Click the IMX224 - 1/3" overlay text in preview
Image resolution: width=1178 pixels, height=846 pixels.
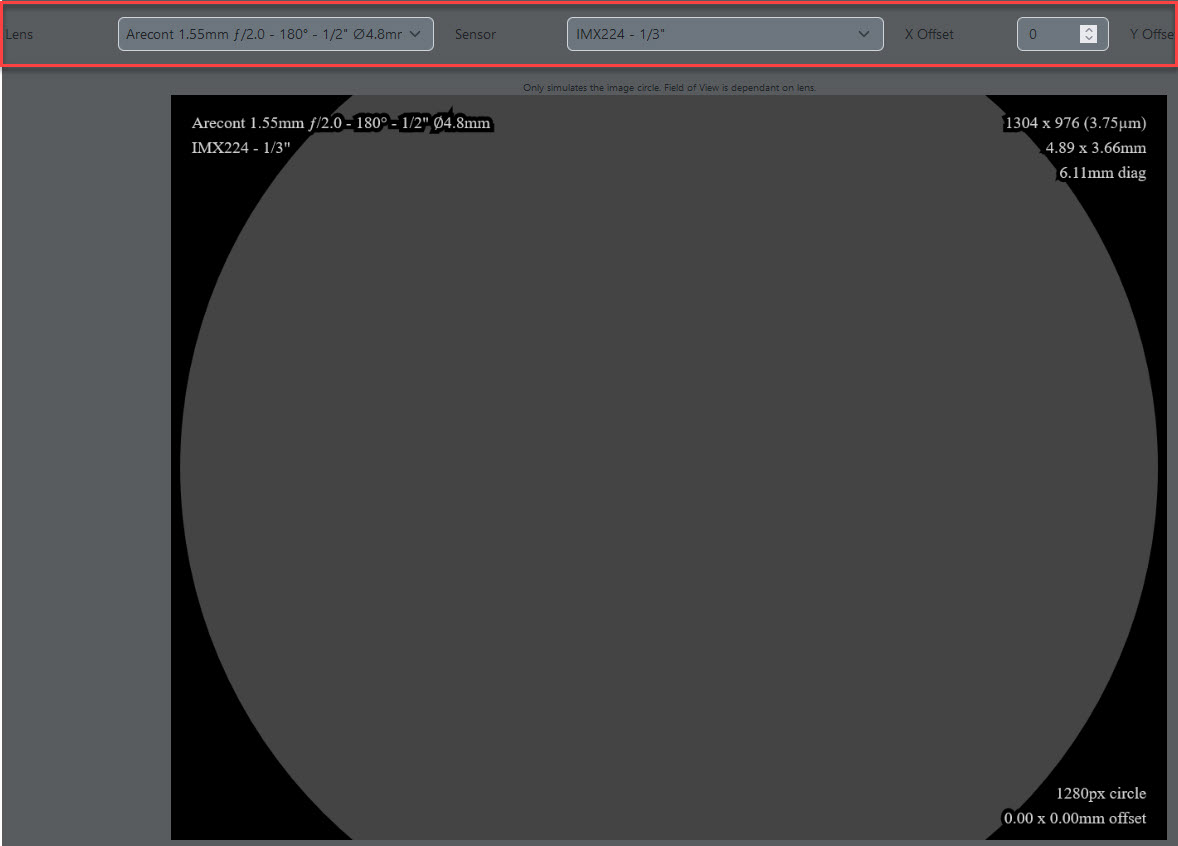pyautogui.click(x=241, y=147)
